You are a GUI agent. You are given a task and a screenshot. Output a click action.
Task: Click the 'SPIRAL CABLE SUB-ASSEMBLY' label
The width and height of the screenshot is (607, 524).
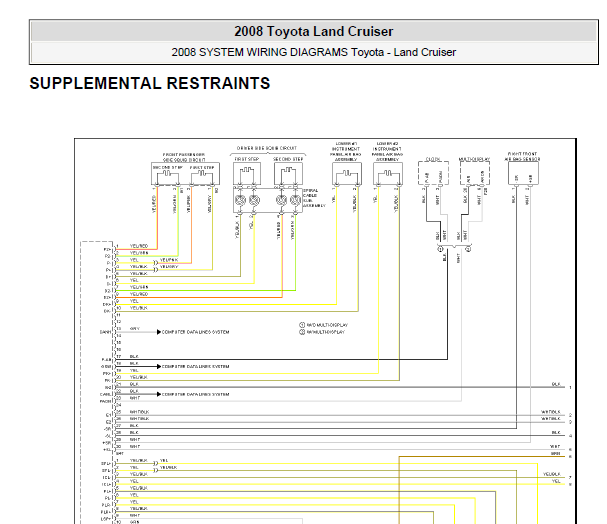tap(314, 198)
